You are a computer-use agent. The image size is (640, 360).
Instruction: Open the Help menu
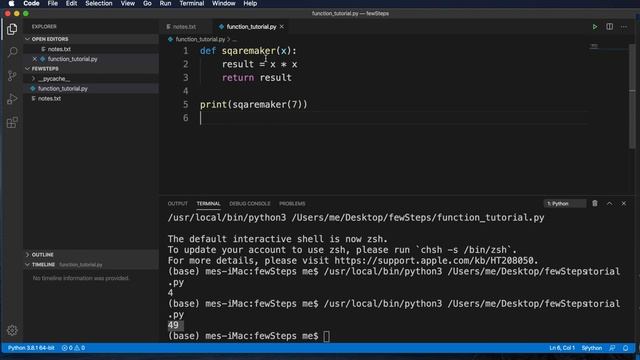[x=250, y=3]
